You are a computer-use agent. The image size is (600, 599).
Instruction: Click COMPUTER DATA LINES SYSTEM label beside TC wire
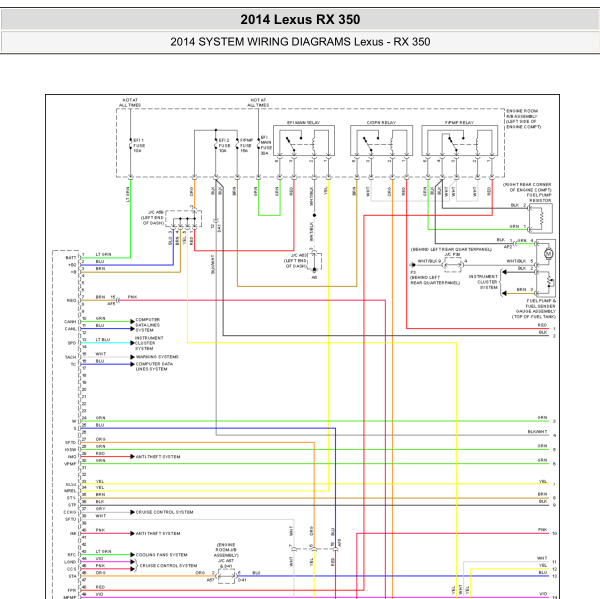click(154, 366)
